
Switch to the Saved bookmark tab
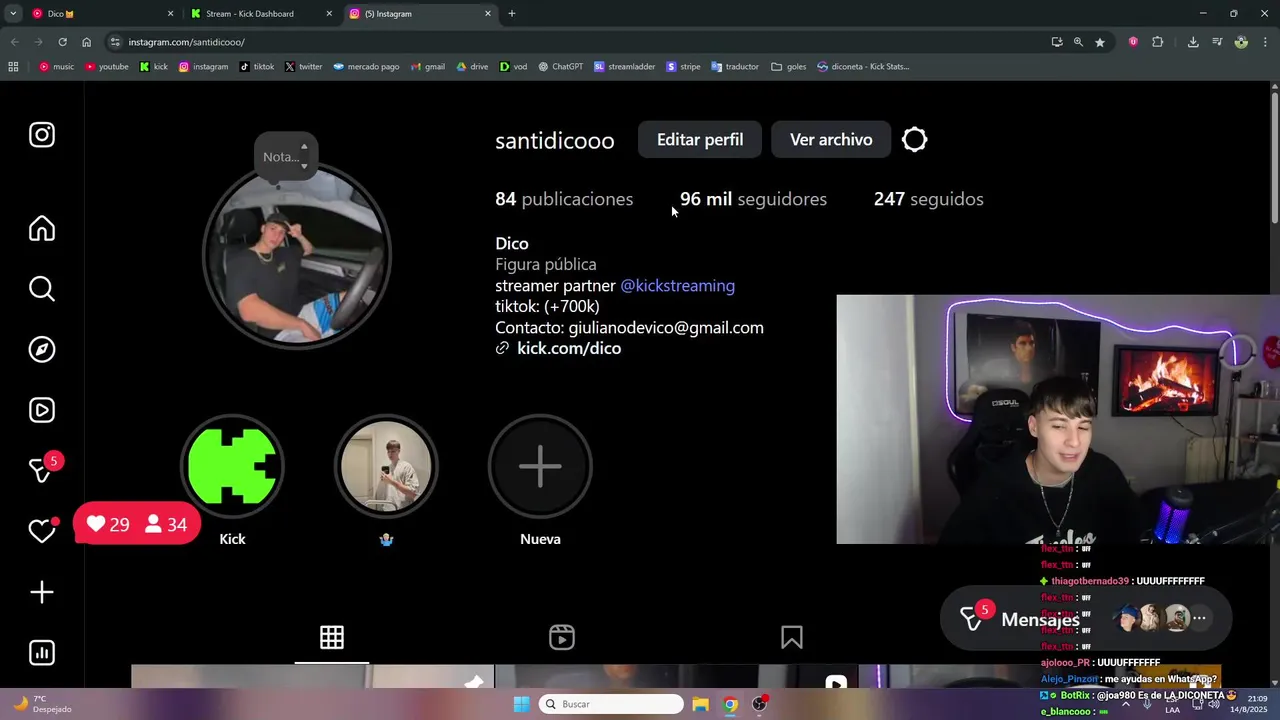[x=792, y=637]
